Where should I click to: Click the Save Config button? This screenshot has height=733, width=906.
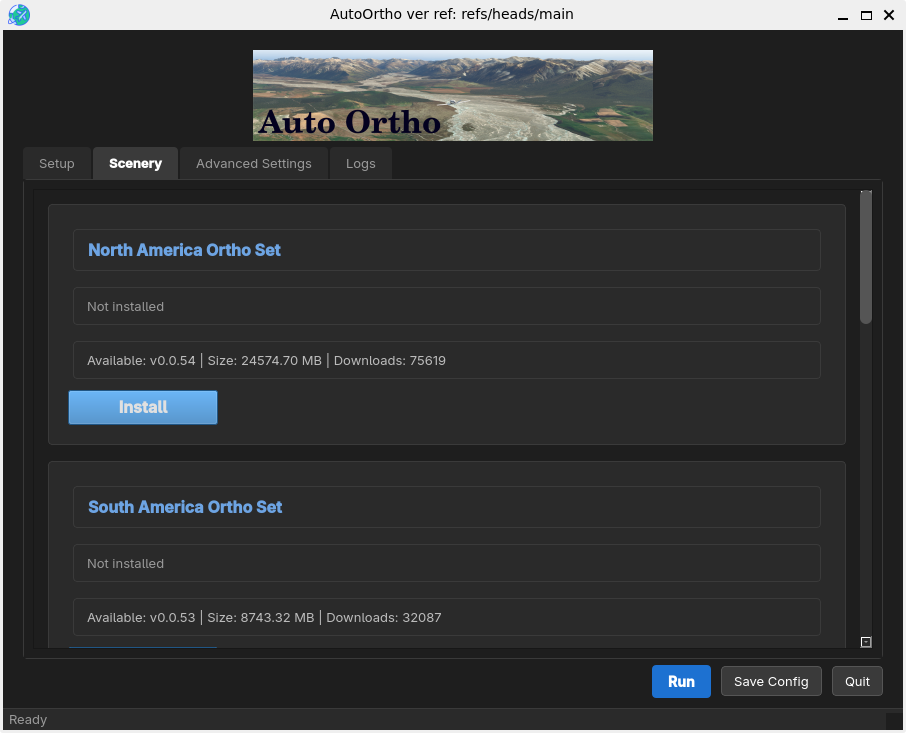point(770,681)
